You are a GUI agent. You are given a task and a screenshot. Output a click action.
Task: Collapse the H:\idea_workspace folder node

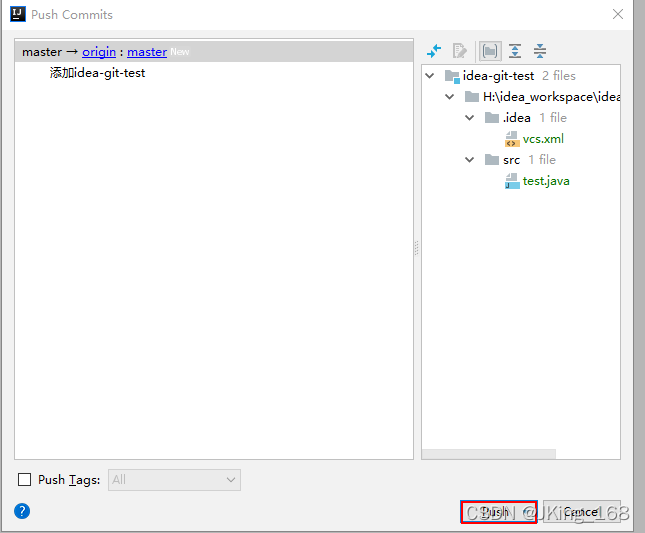click(x=450, y=97)
